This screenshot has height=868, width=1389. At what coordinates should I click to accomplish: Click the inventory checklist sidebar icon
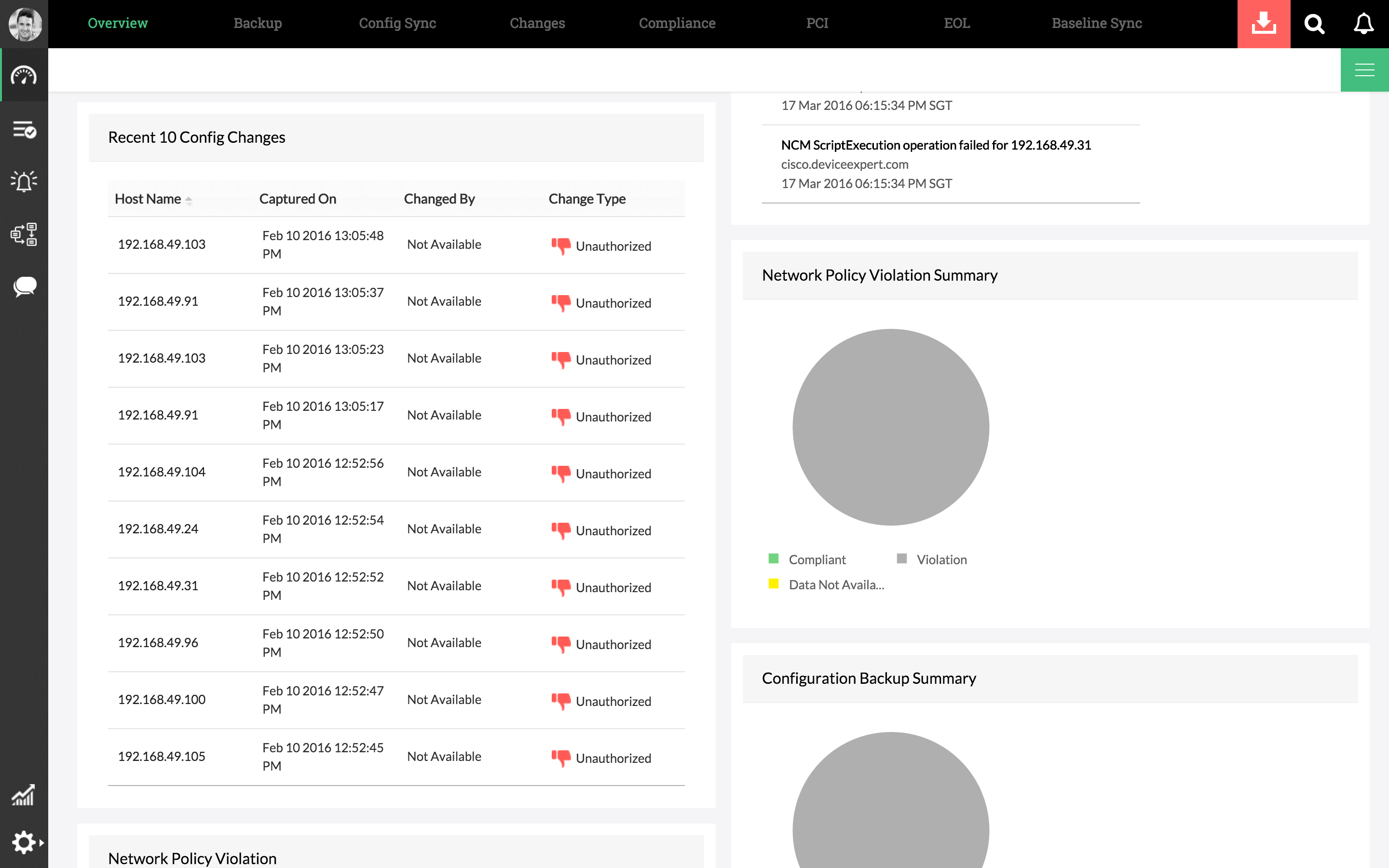(24, 130)
